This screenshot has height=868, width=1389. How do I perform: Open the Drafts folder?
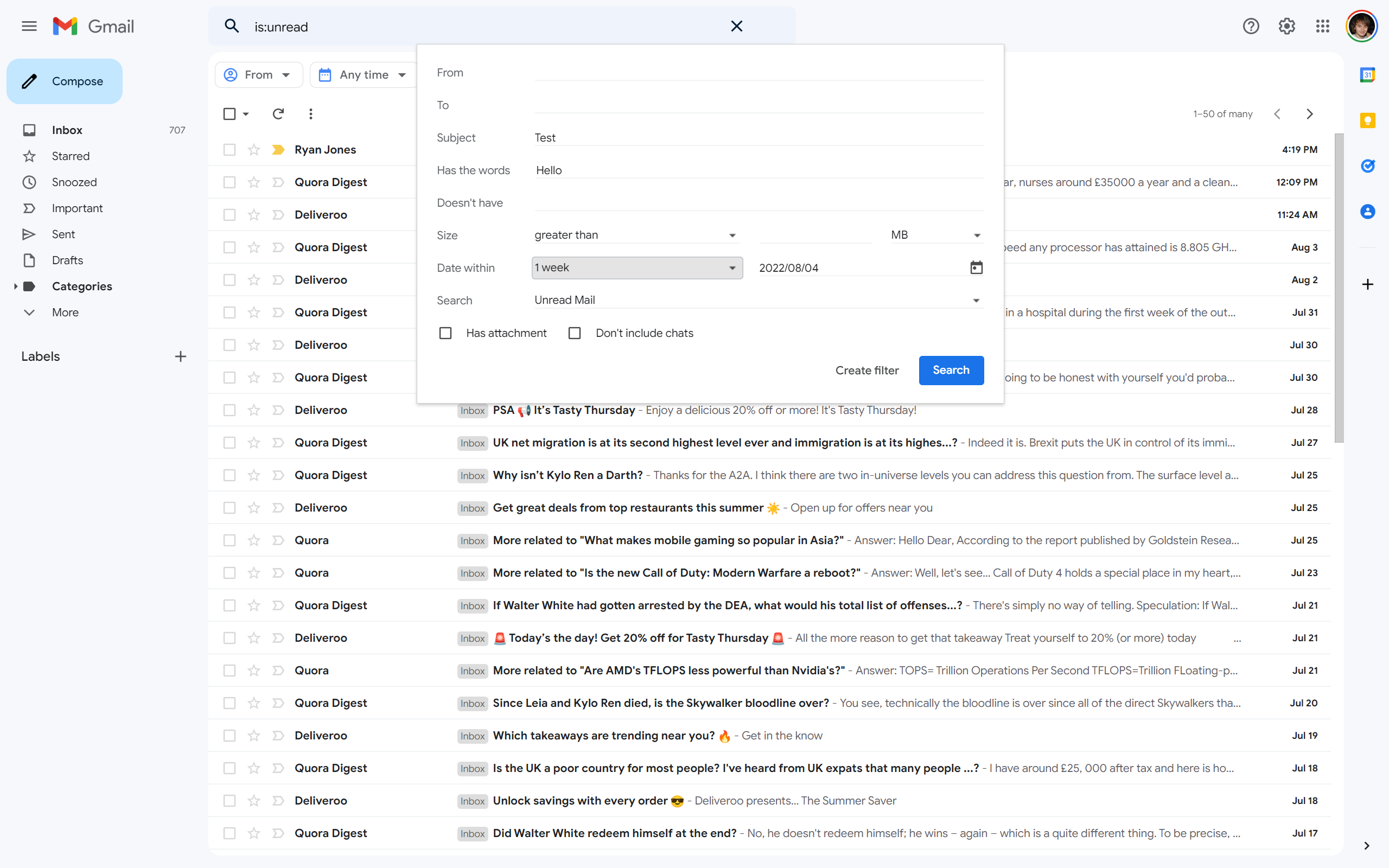click(67, 260)
